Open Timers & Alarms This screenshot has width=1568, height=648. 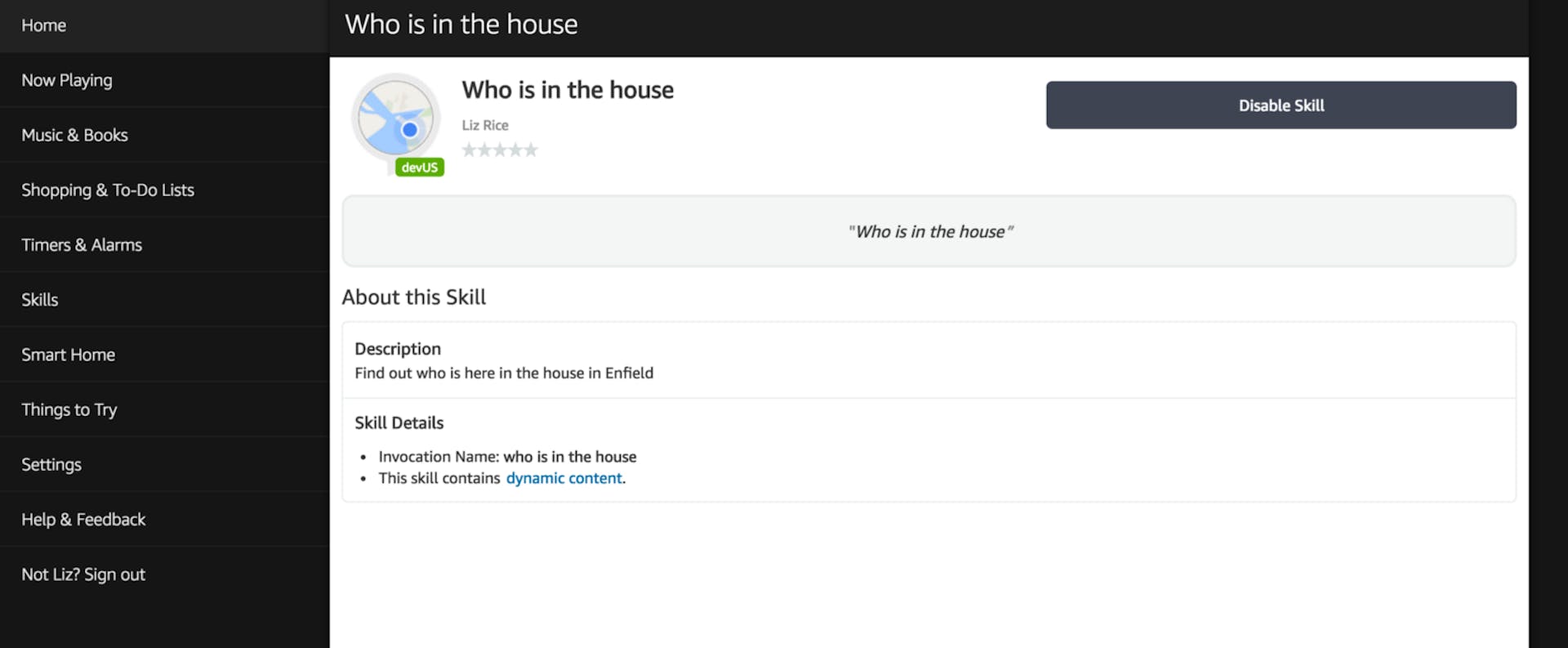click(x=82, y=244)
